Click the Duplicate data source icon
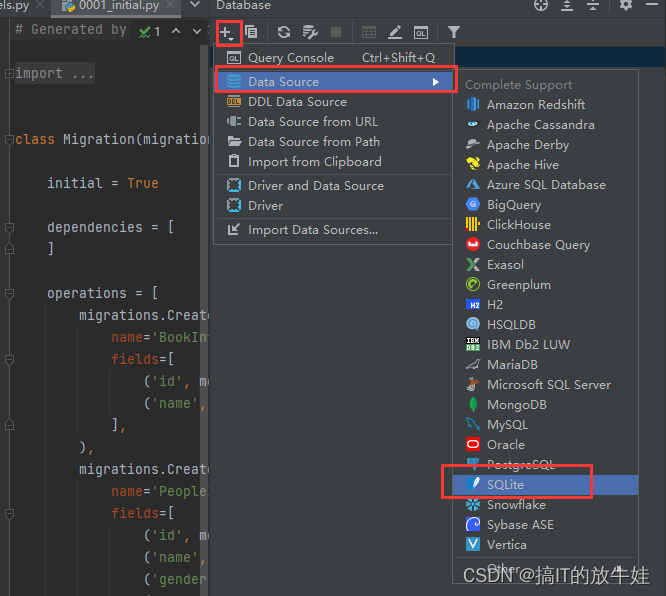The image size is (666, 596). click(251, 32)
